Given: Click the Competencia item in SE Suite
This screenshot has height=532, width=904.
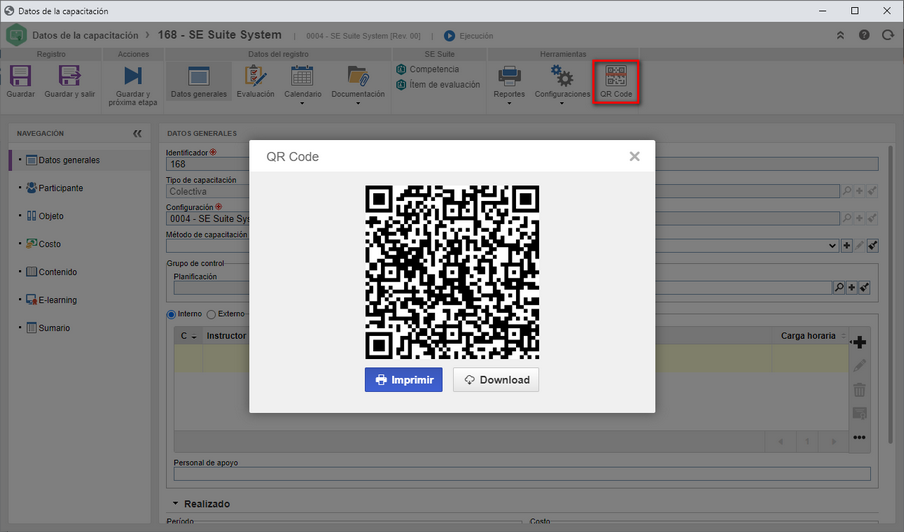Looking at the screenshot, I should 428,69.
